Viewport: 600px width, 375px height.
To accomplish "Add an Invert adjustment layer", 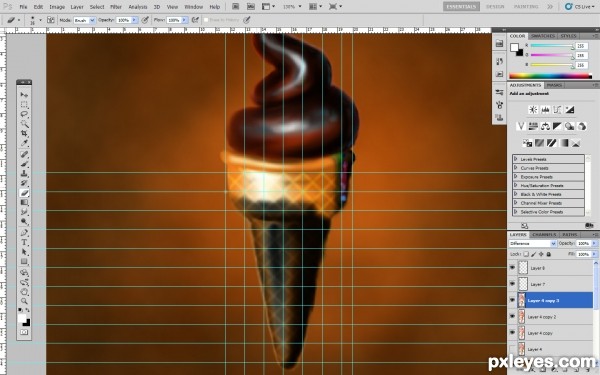I will 527,143.
